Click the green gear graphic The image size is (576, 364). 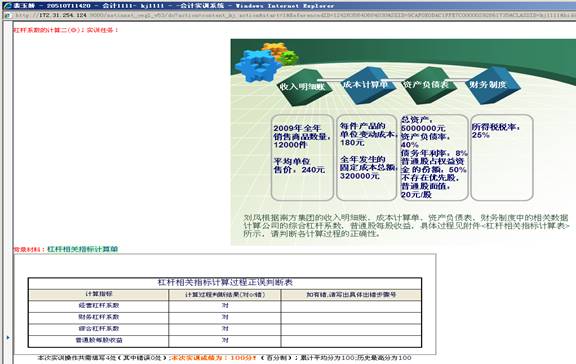tap(289, 57)
